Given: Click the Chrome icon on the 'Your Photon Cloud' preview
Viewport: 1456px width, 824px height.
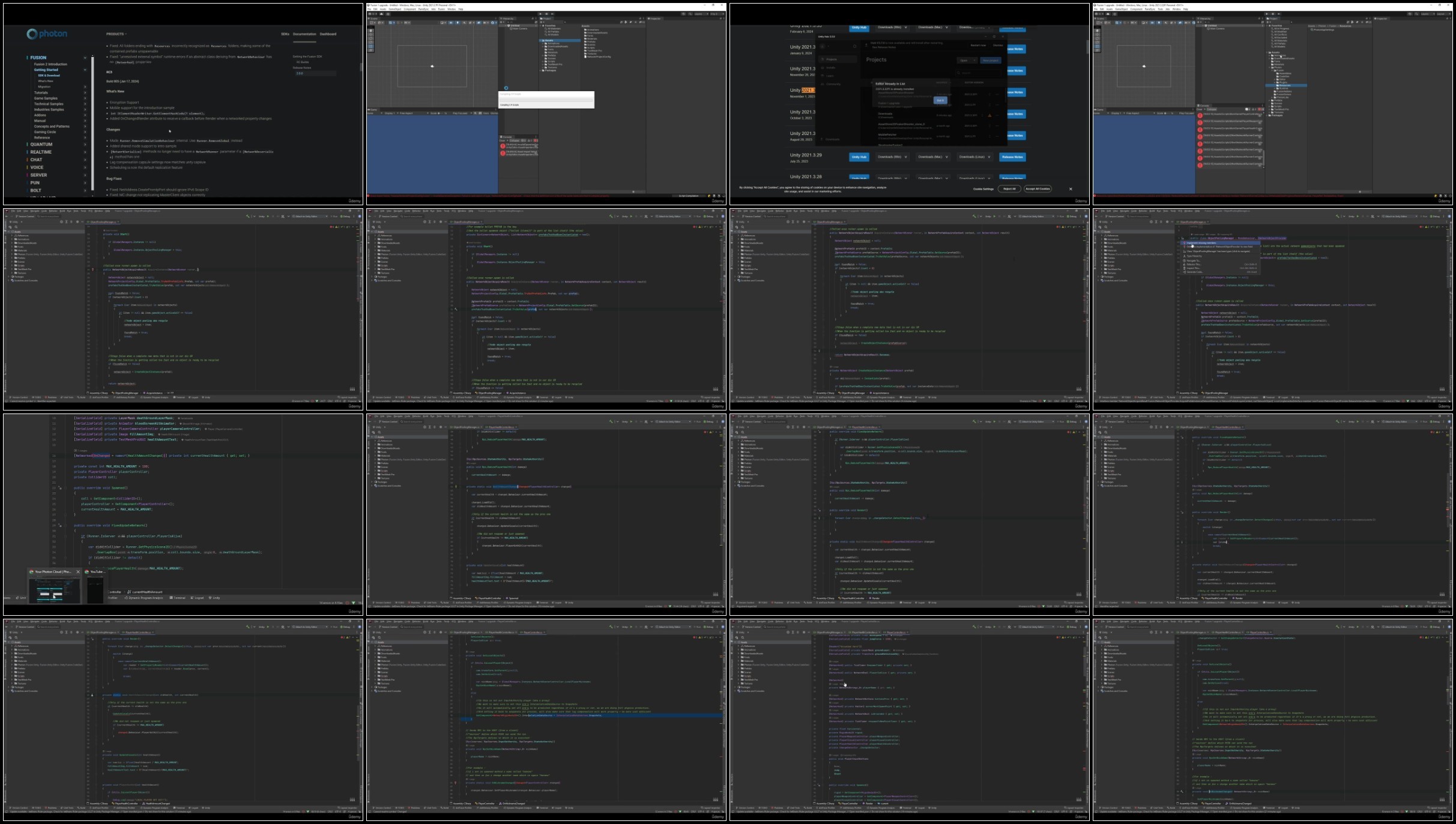Looking at the screenshot, I should click(x=31, y=571).
